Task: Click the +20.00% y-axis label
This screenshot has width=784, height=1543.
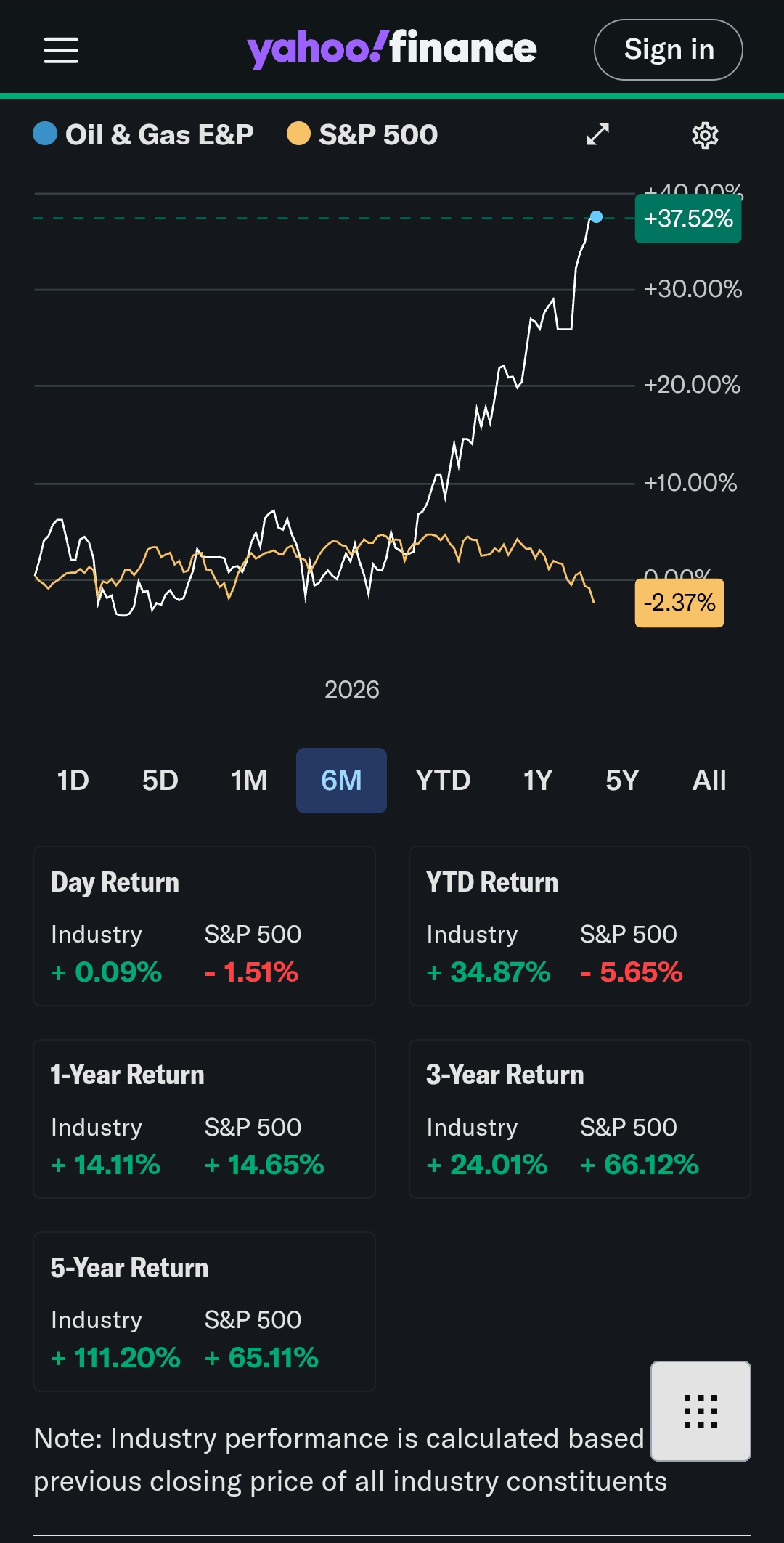Action: click(693, 385)
